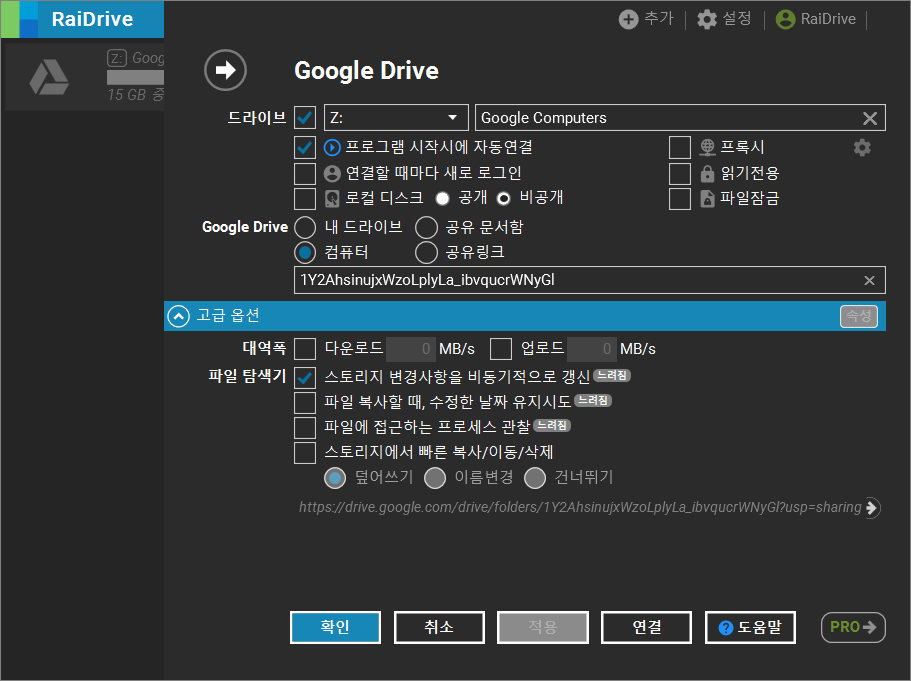Enable 업로드 bandwidth limit checkbox
The image size is (911, 681).
point(501,349)
